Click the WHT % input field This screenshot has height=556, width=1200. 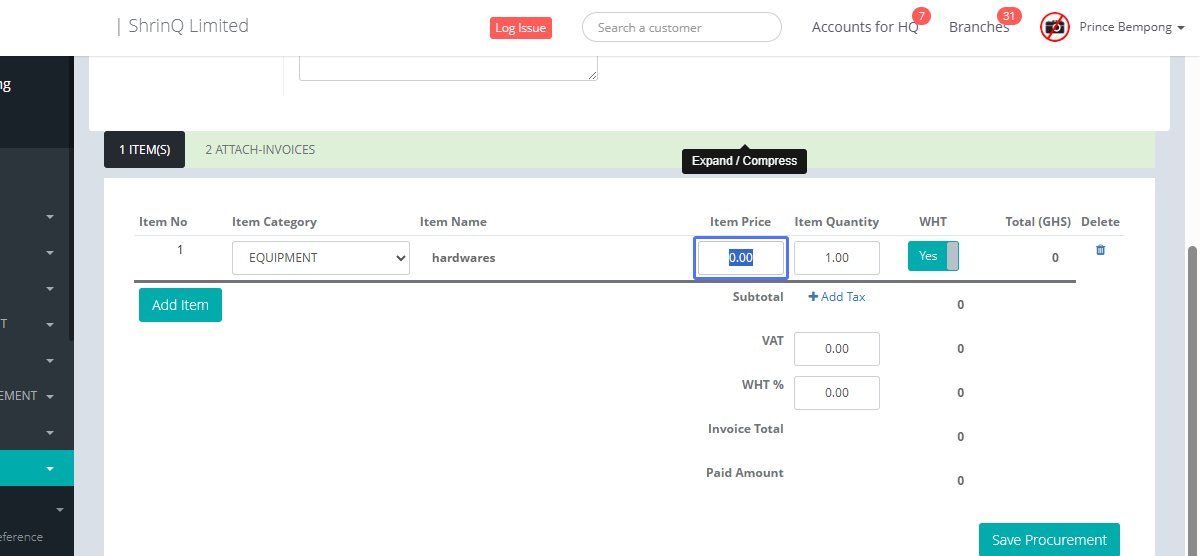(x=836, y=393)
